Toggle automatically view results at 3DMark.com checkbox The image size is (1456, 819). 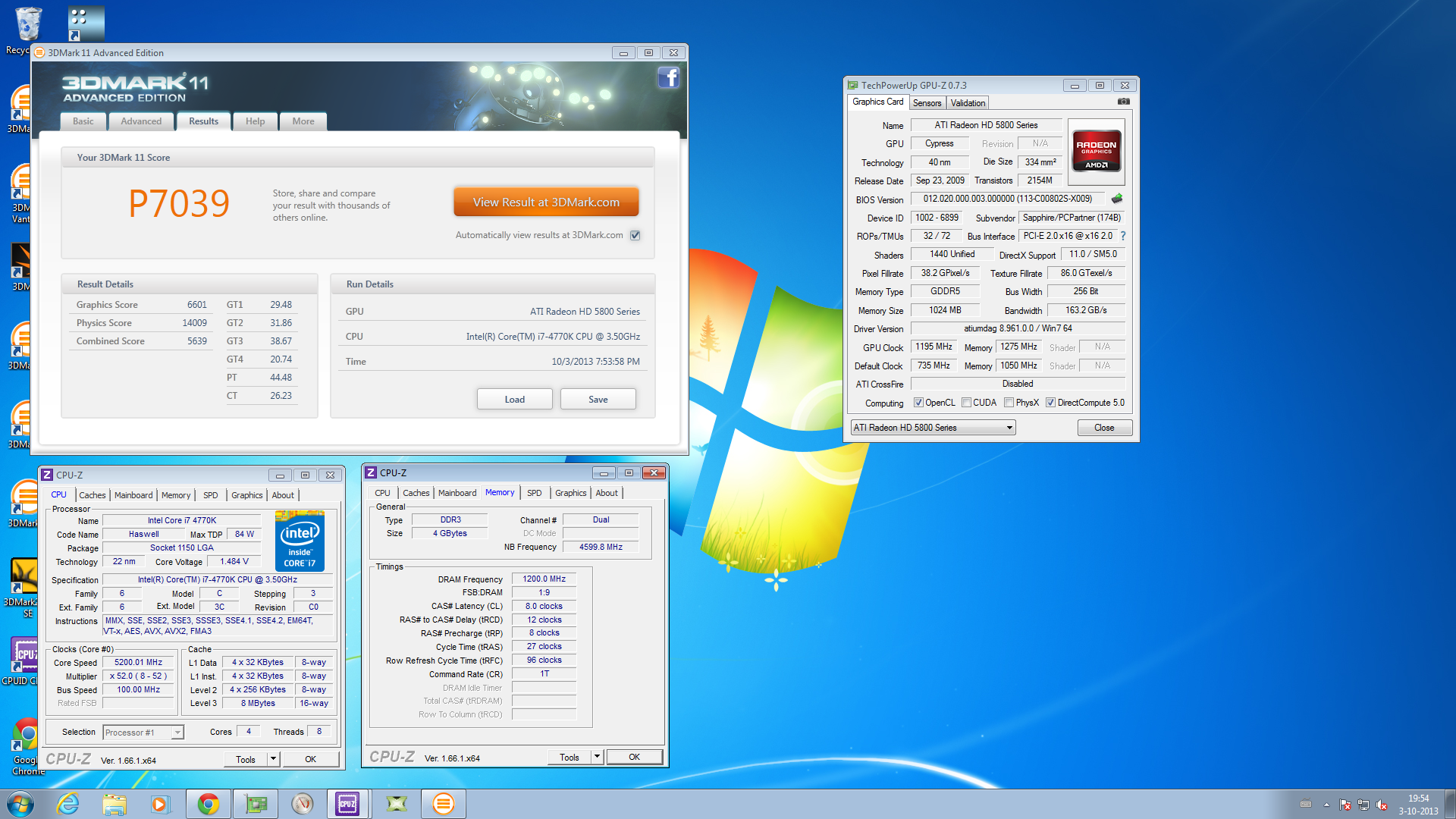click(635, 235)
